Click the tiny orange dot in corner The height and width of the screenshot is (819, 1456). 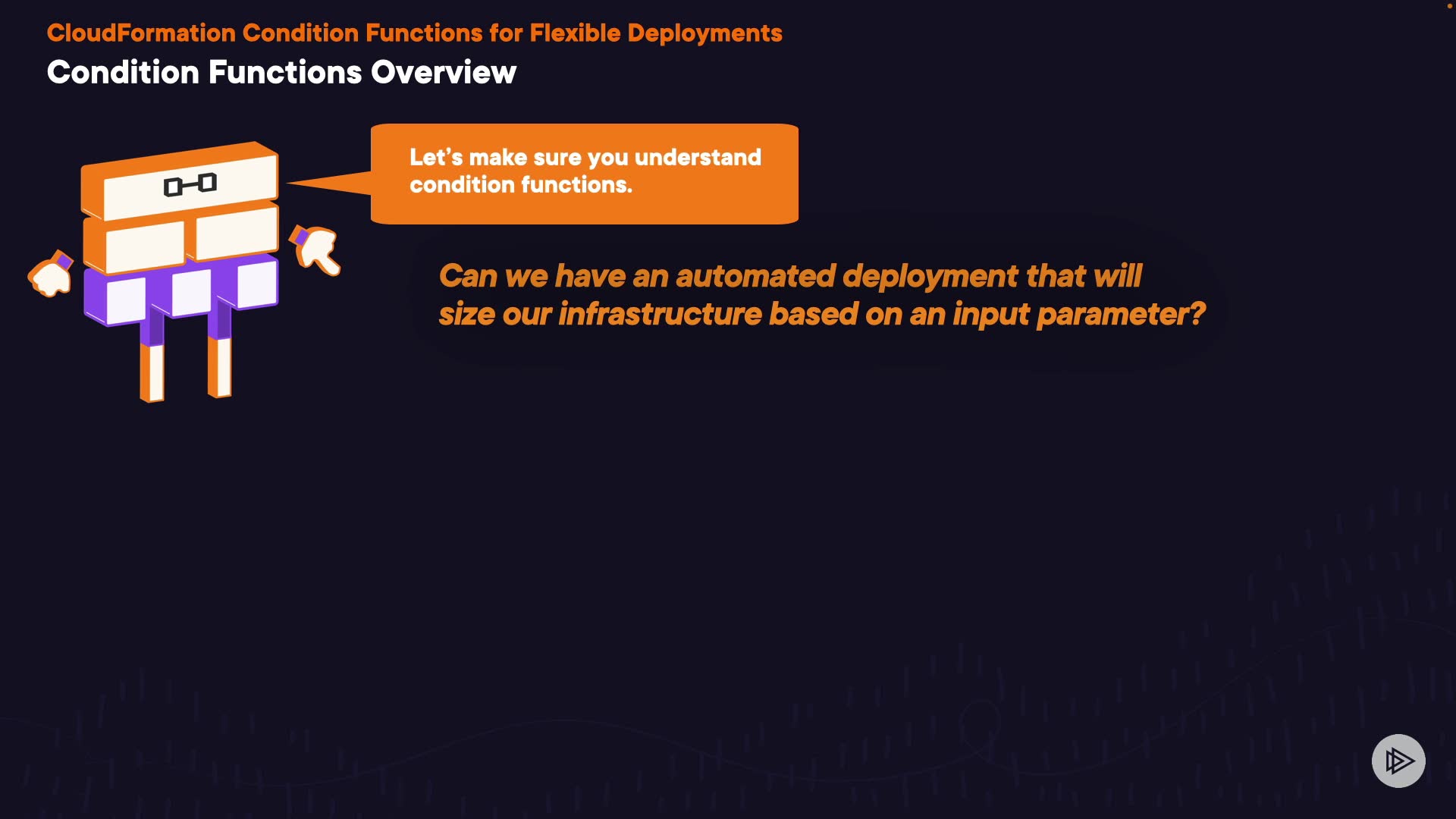(x=1449, y=5)
